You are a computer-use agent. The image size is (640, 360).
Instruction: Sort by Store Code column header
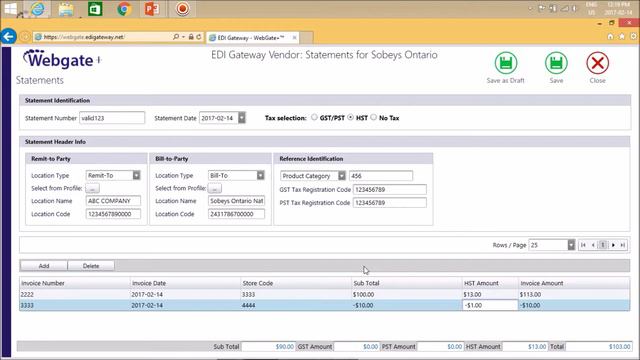coord(296,283)
